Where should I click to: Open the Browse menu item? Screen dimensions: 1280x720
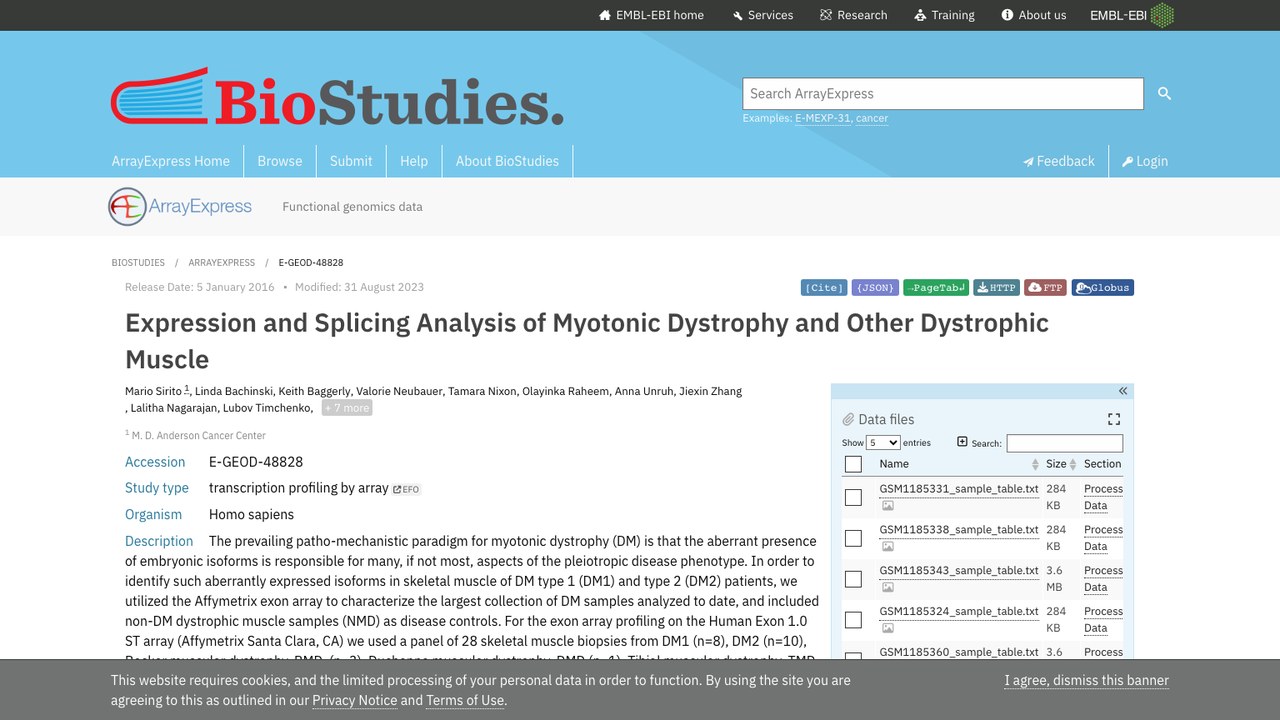point(280,161)
